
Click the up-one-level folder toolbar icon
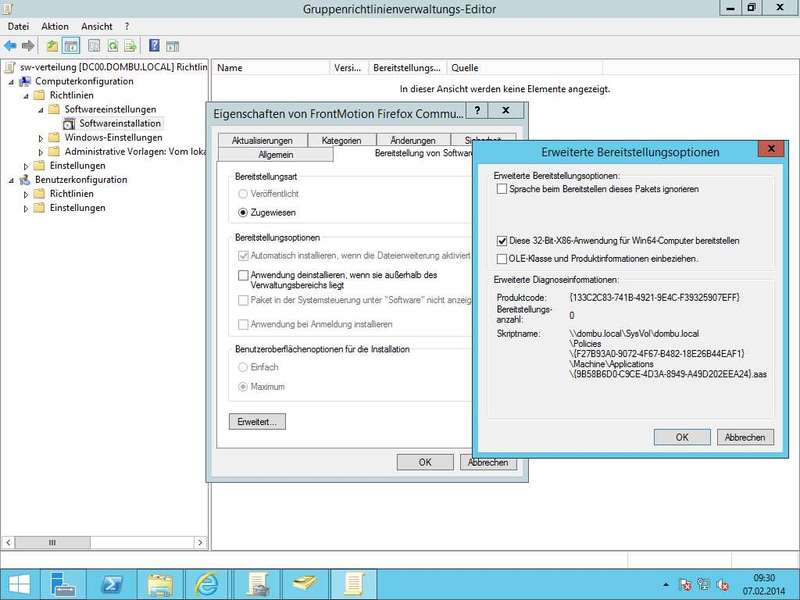53,45
